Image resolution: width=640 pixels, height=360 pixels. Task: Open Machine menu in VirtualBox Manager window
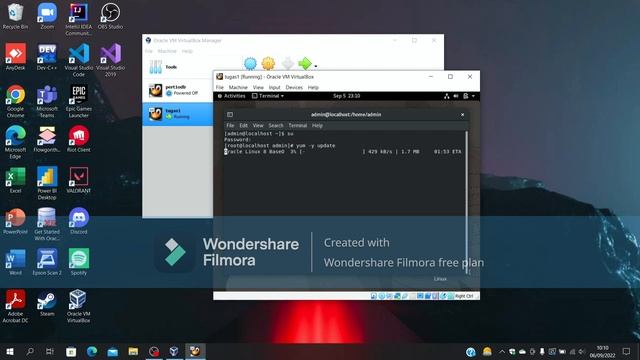click(167, 51)
